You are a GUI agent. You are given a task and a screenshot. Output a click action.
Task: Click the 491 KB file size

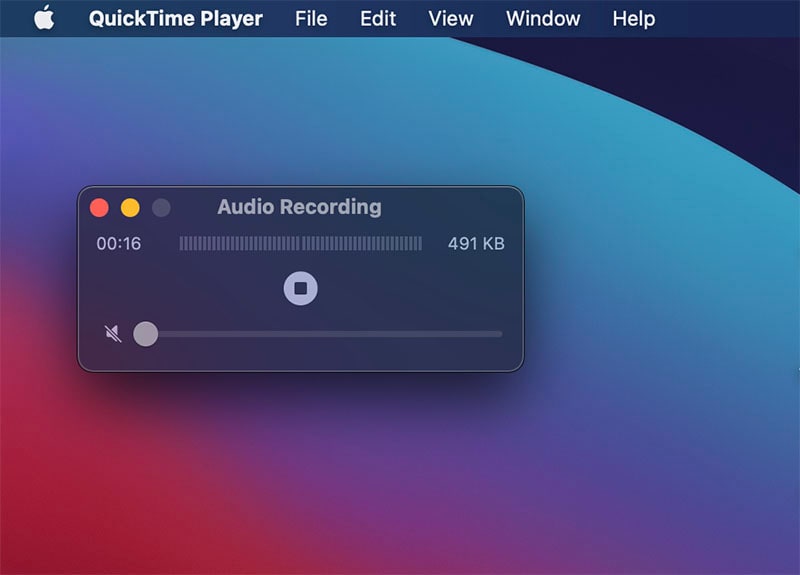[x=476, y=243]
